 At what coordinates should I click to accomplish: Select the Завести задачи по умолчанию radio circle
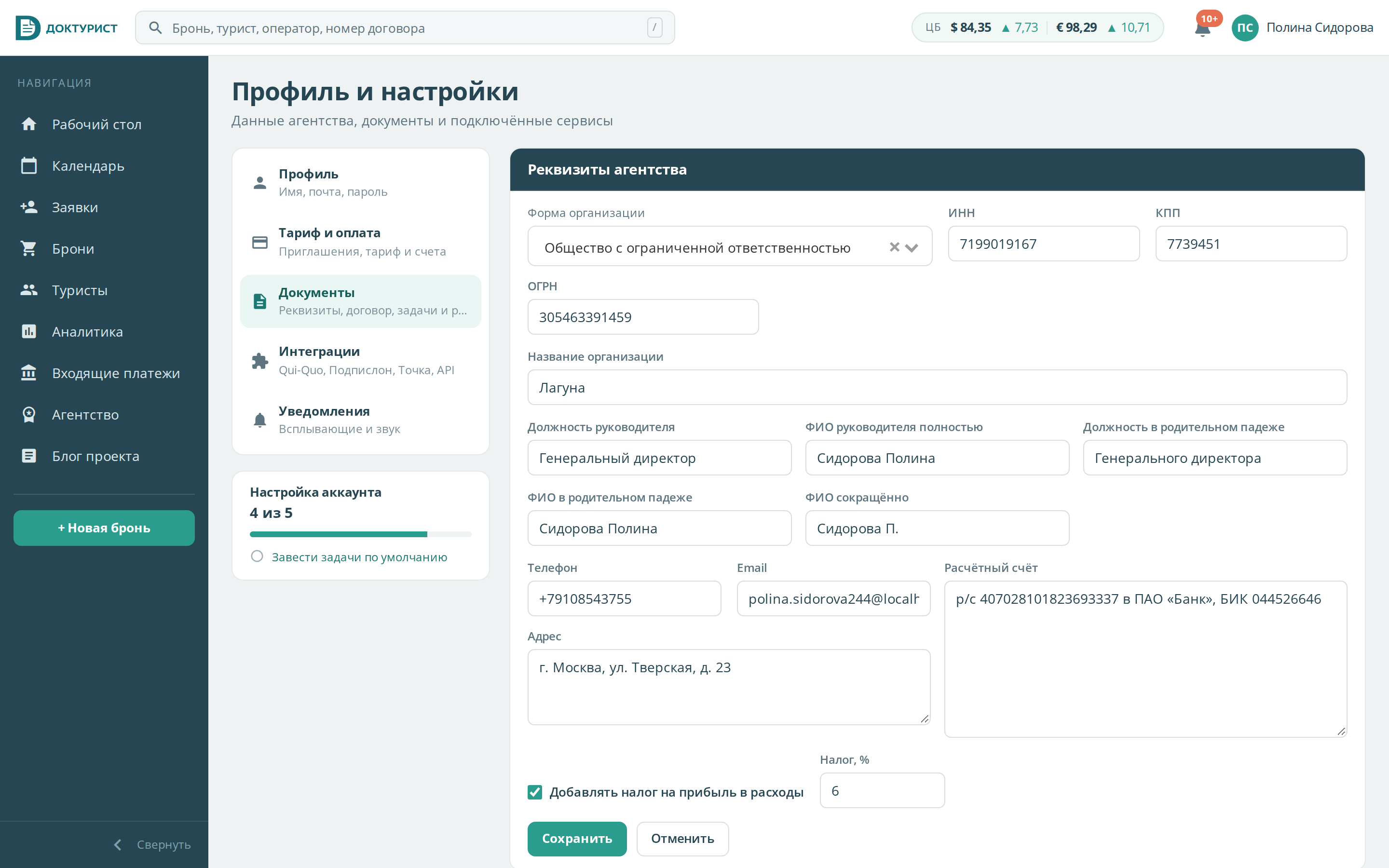tap(257, 556)
